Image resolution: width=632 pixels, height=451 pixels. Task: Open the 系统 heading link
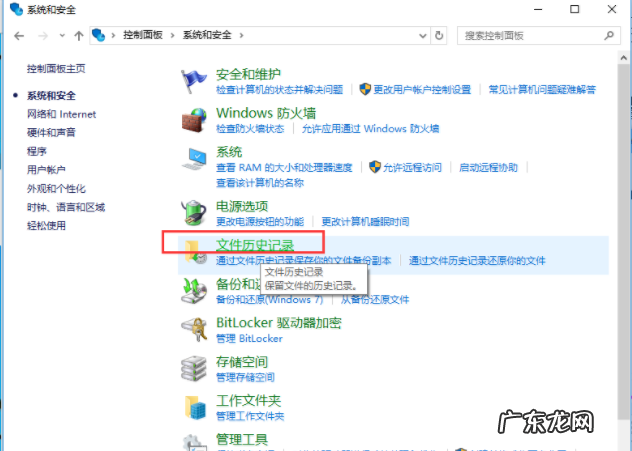[229, 152]
